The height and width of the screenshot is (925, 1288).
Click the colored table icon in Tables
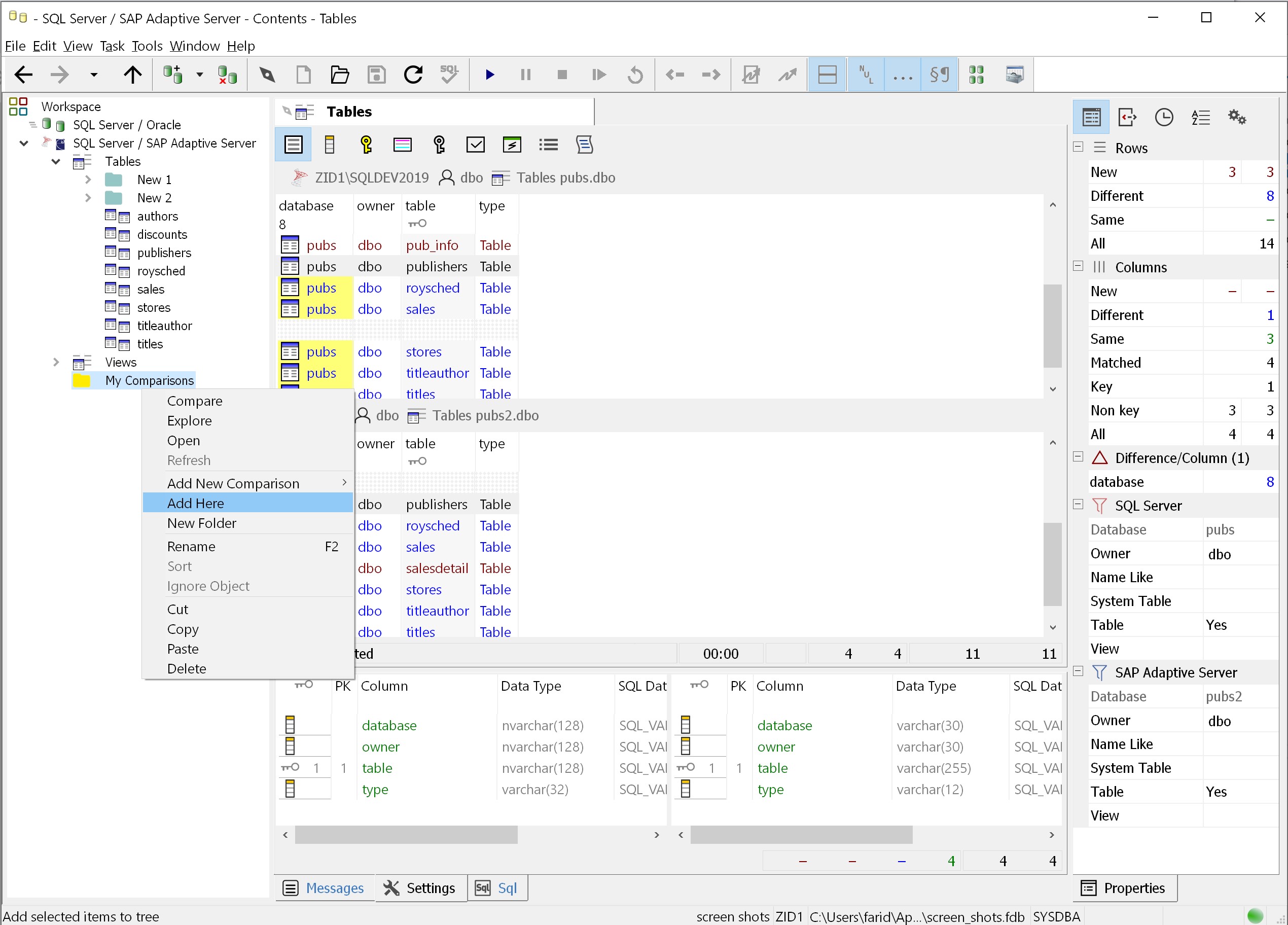402,145
